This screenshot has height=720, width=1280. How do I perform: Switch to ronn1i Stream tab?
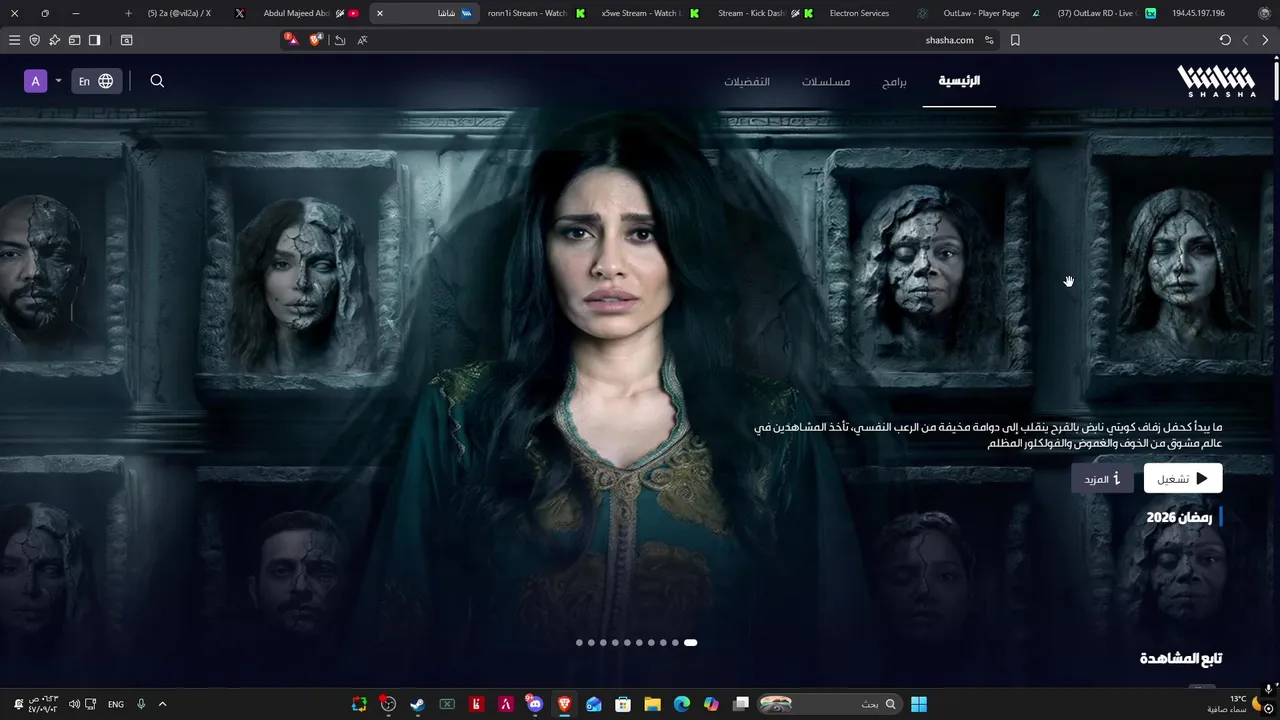point(535,13)
